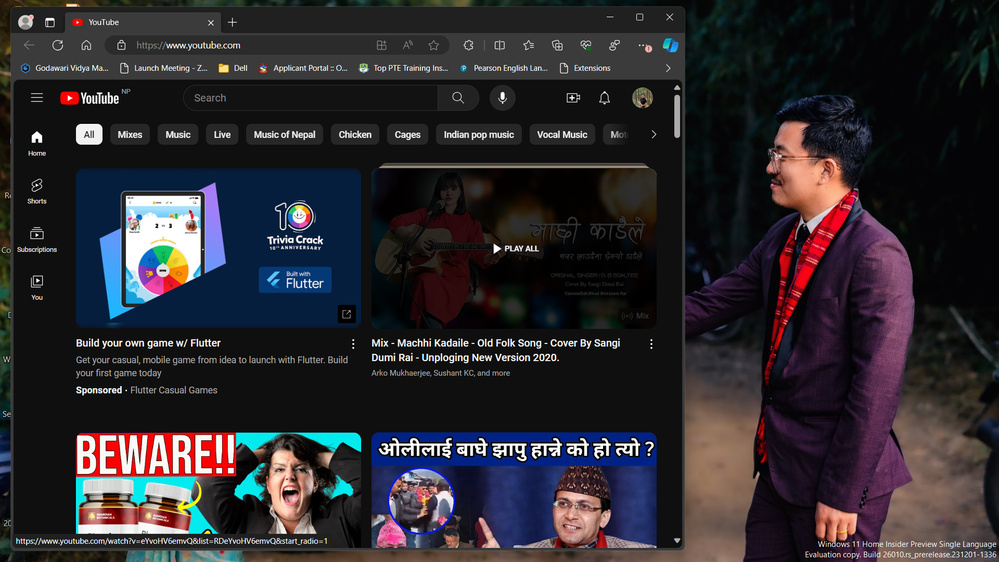Open Extensions bookmark
Image resolution: width=999 pixels, height=562 pixels.
(585, 68)
